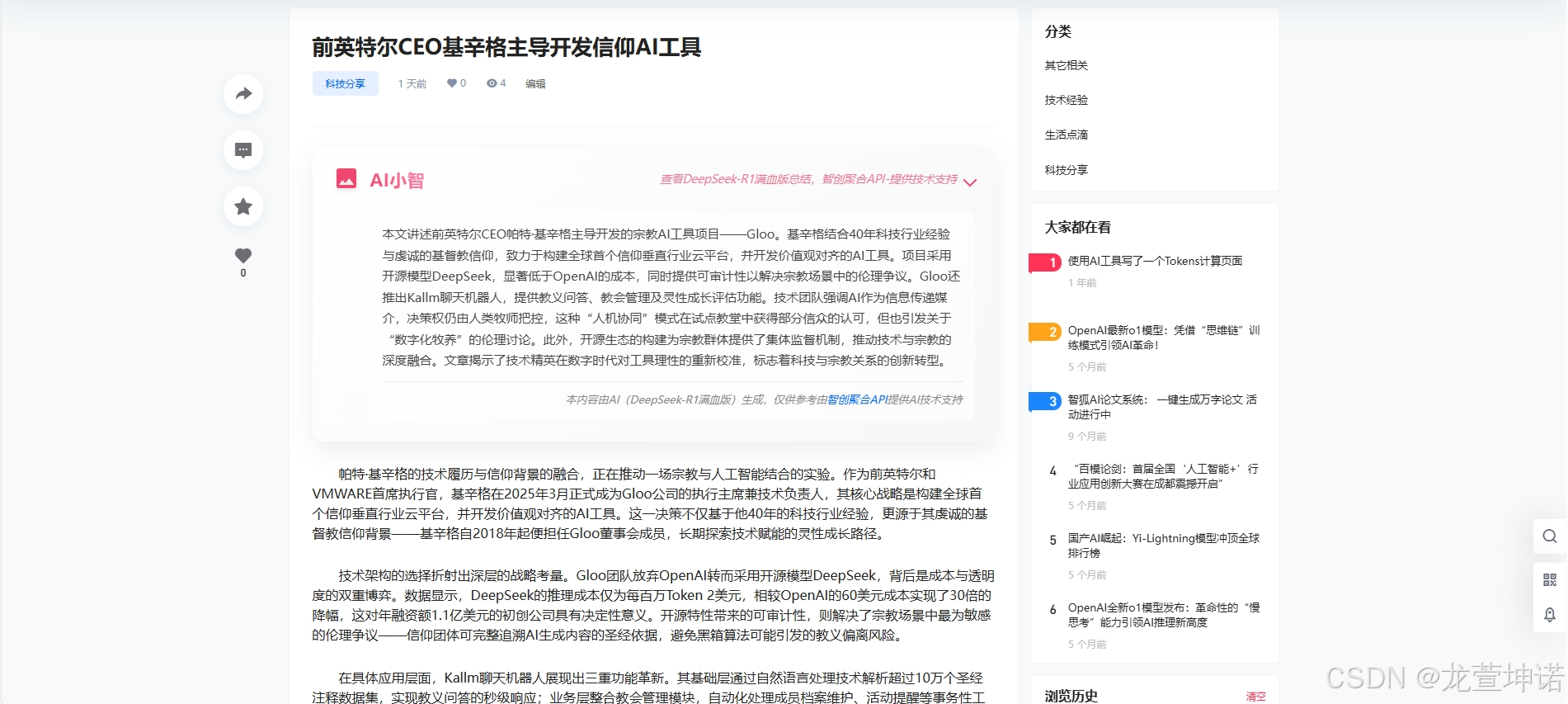The image size is (1568, 704).
Task: Open the floating search icon
Action: [x=1550, y=536]
